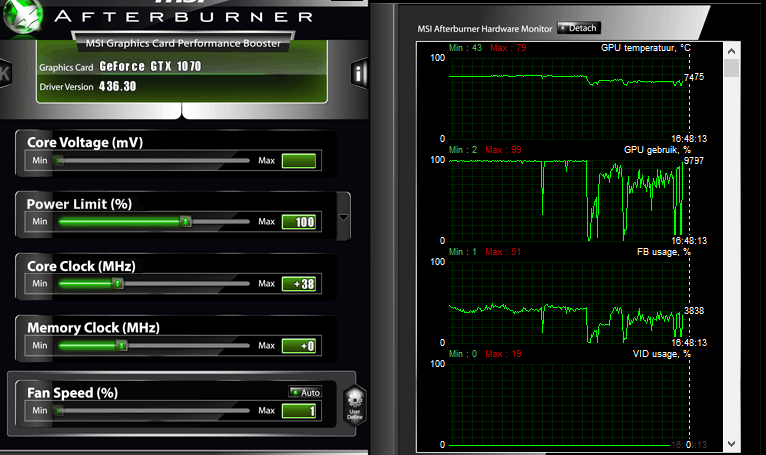
Task: Click the 'Max : 99' GPU usage readout
Action: click(x=503, y=150)
